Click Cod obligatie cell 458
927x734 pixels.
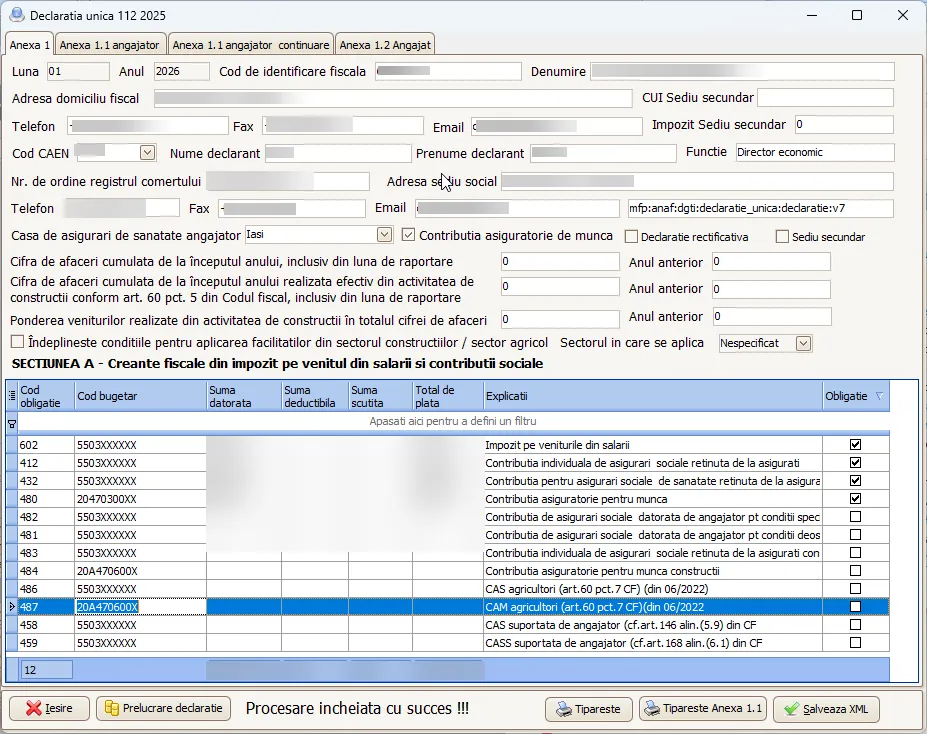[46, 625]
